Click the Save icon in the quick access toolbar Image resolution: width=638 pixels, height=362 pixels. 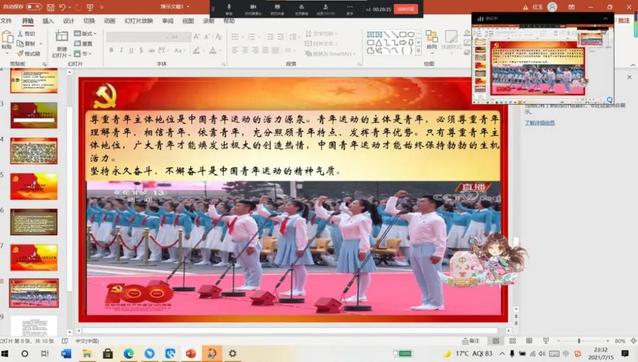pos(50,7)
